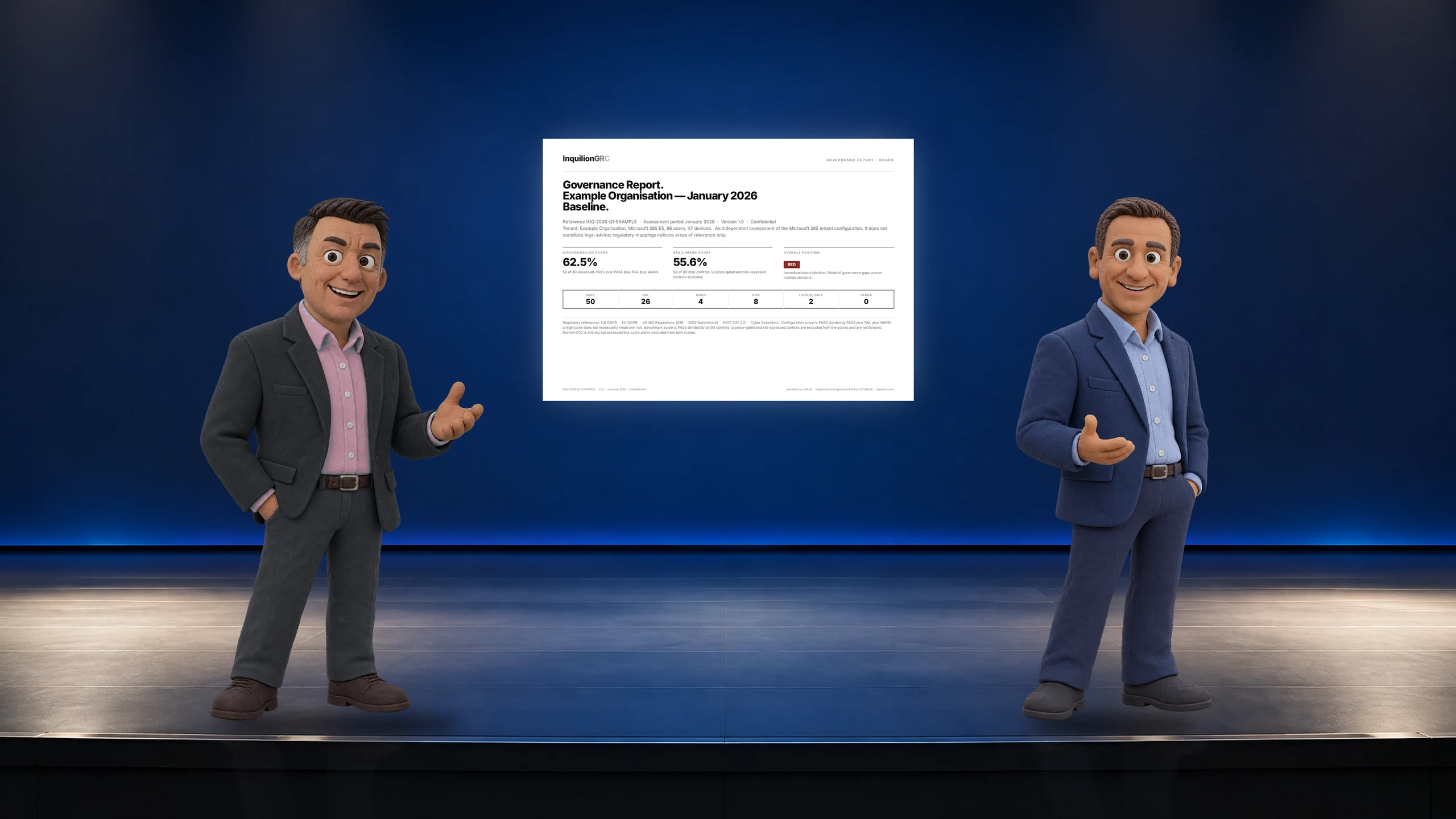Screen dimensions: 1456x819
Task: Click the ERROR cell showing 0
Action: [x=866, y=299]
